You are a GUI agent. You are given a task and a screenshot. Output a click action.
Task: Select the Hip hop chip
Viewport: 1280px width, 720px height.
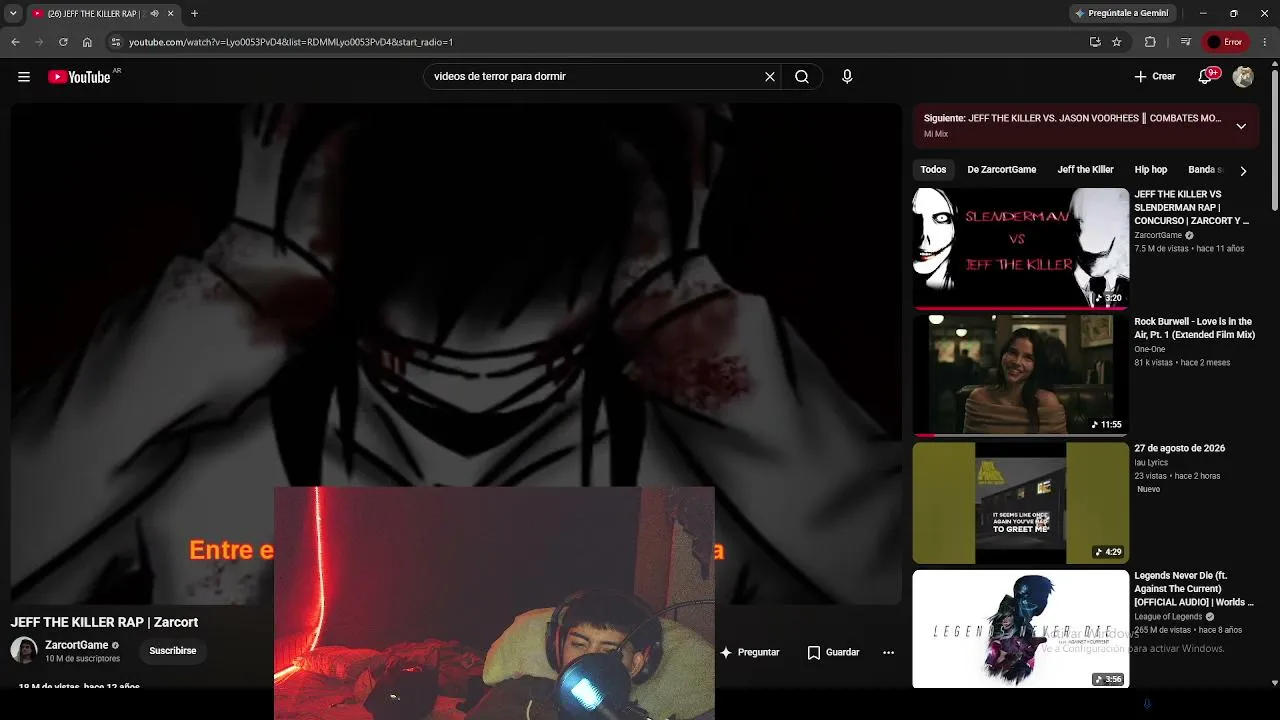coord(1151,170)
